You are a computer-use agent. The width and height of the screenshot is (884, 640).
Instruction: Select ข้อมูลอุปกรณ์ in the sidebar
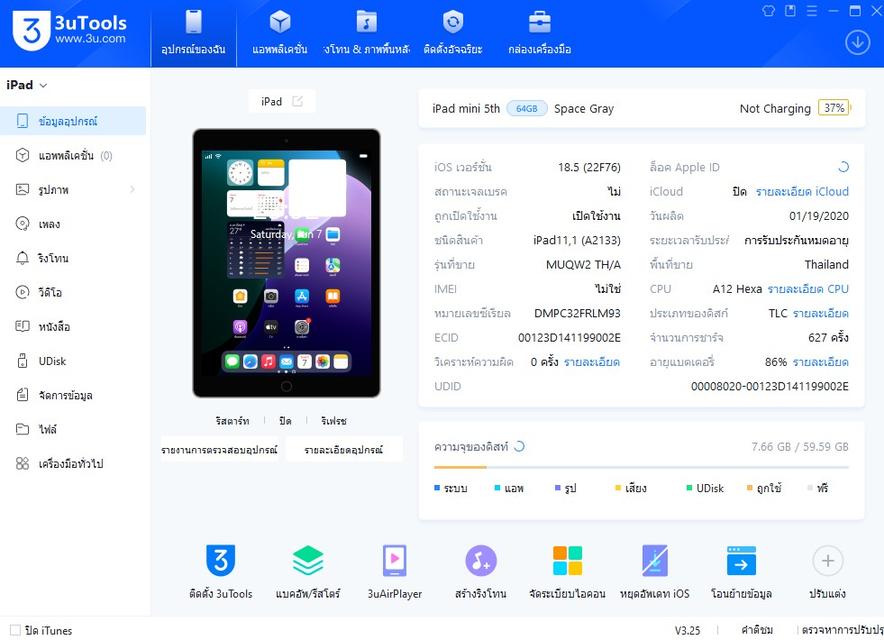tap(73, 121)
